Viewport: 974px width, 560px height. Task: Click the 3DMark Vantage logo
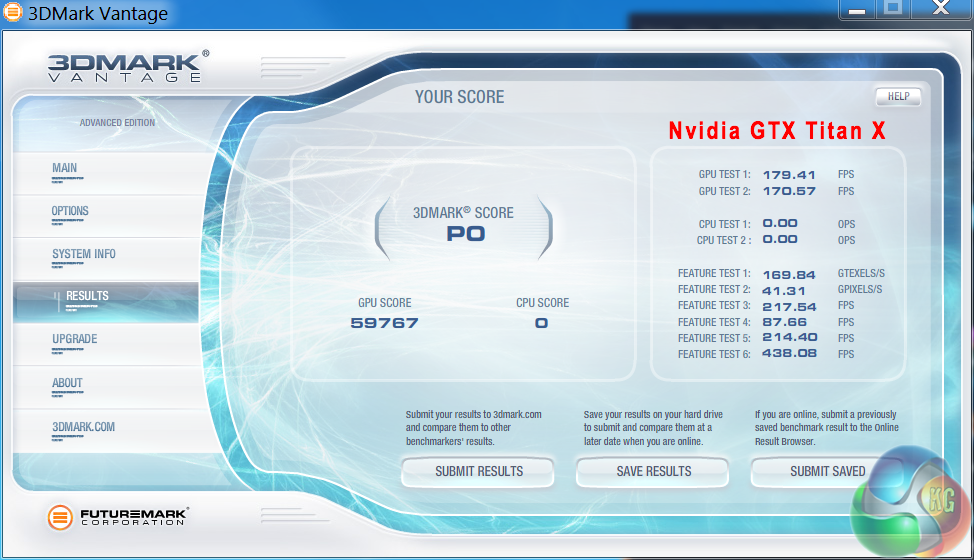tap(128, 66)
